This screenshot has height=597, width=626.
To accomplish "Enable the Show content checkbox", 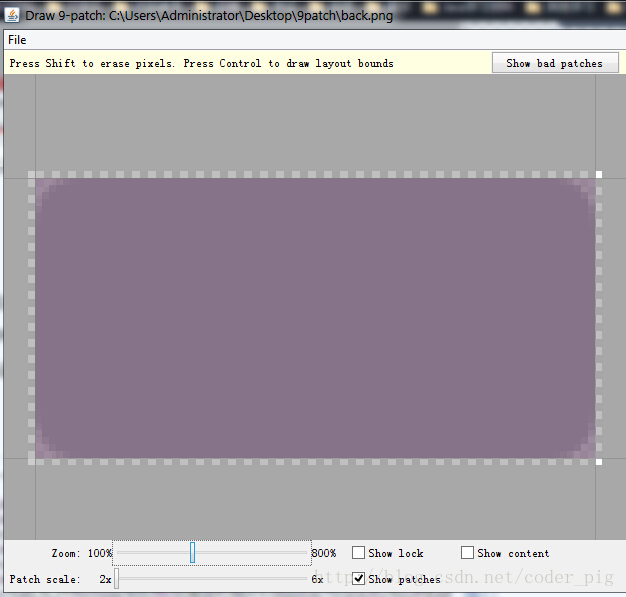I will coord(467,553).
